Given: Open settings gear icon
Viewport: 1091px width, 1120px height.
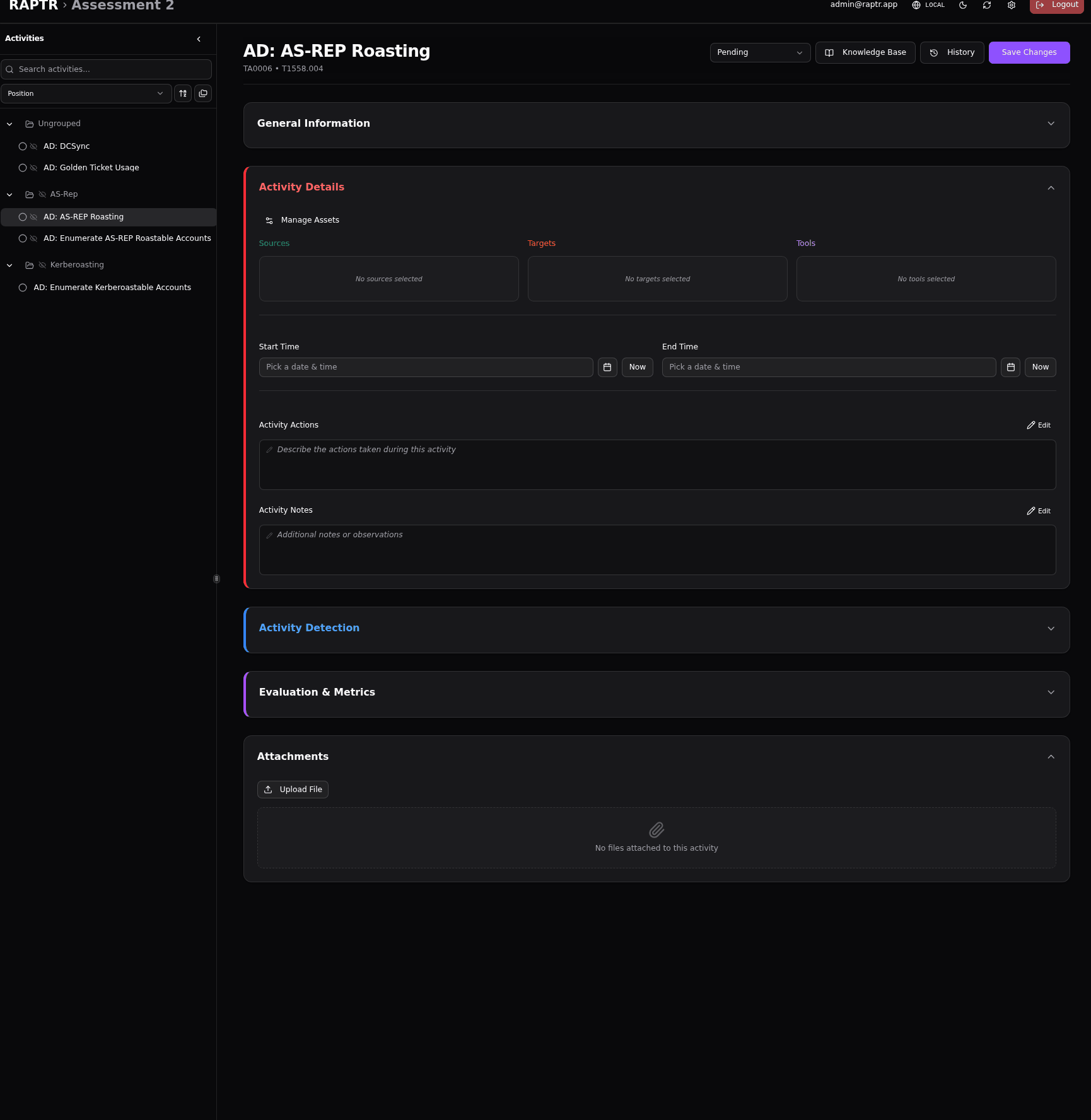Looking at the screenshot, I should point(1012,5).
